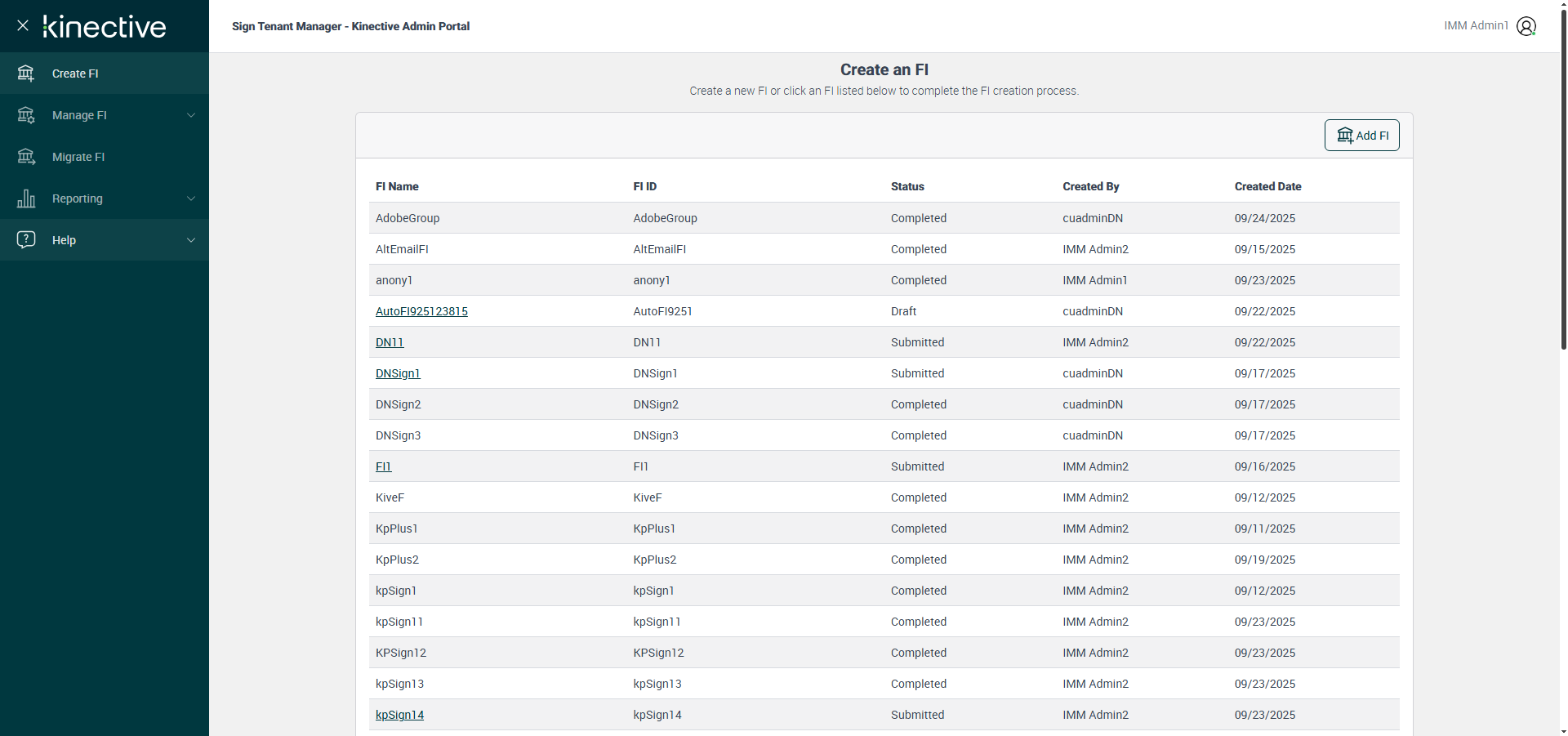
Task: Click the Reporting bar chart icon
Action: (x=26, y=198)
